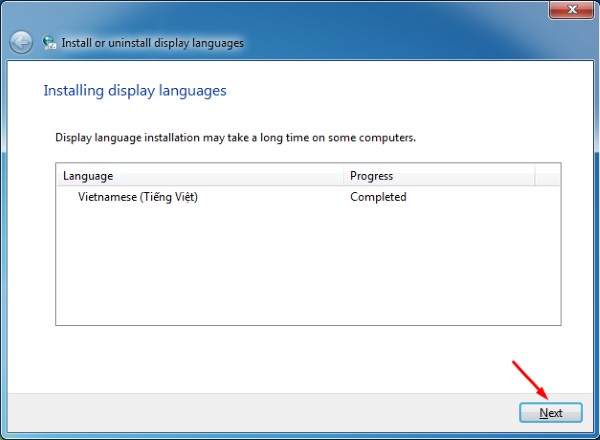Click divider between Language and Progress headers
Screen dimensions: 600x440
344,176
